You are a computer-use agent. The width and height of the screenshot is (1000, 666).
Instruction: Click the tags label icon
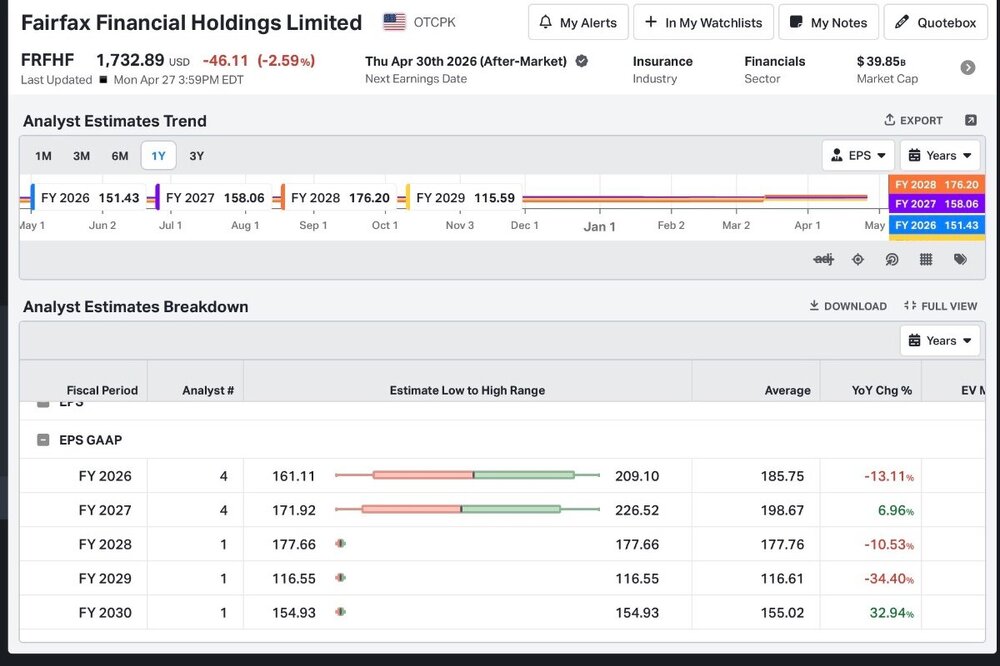point(960,259)
